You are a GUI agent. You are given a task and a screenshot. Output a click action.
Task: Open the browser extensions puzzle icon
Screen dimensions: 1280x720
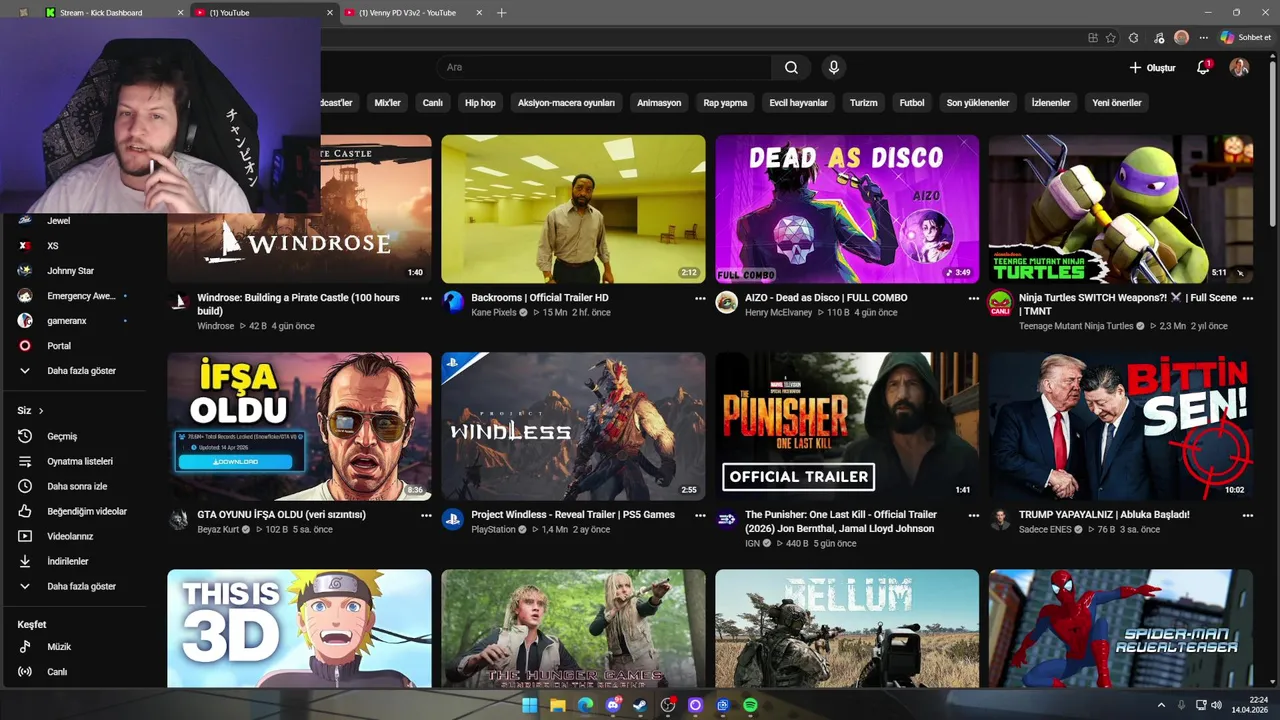tap(1133, 37)
